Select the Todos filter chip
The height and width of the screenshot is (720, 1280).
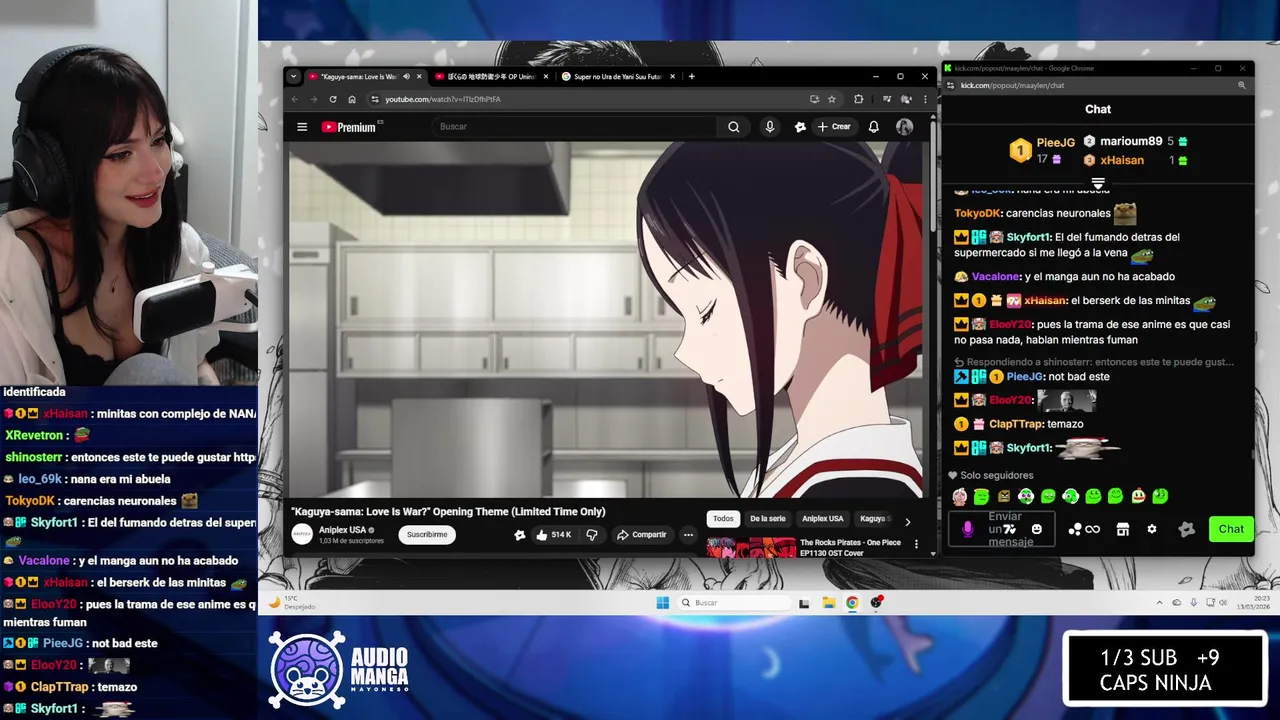click(723, 519)
